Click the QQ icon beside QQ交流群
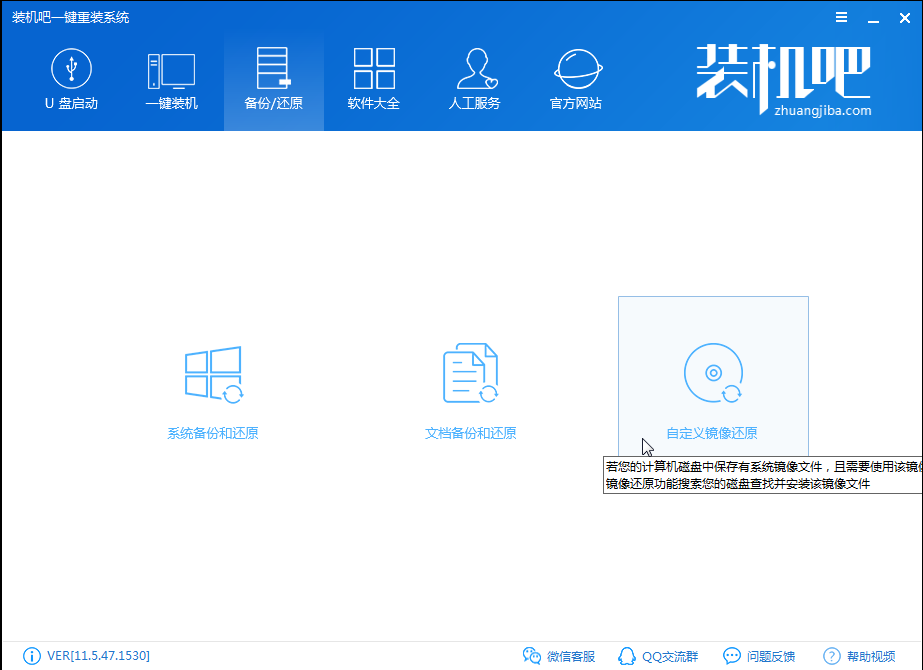 point(626,655)
